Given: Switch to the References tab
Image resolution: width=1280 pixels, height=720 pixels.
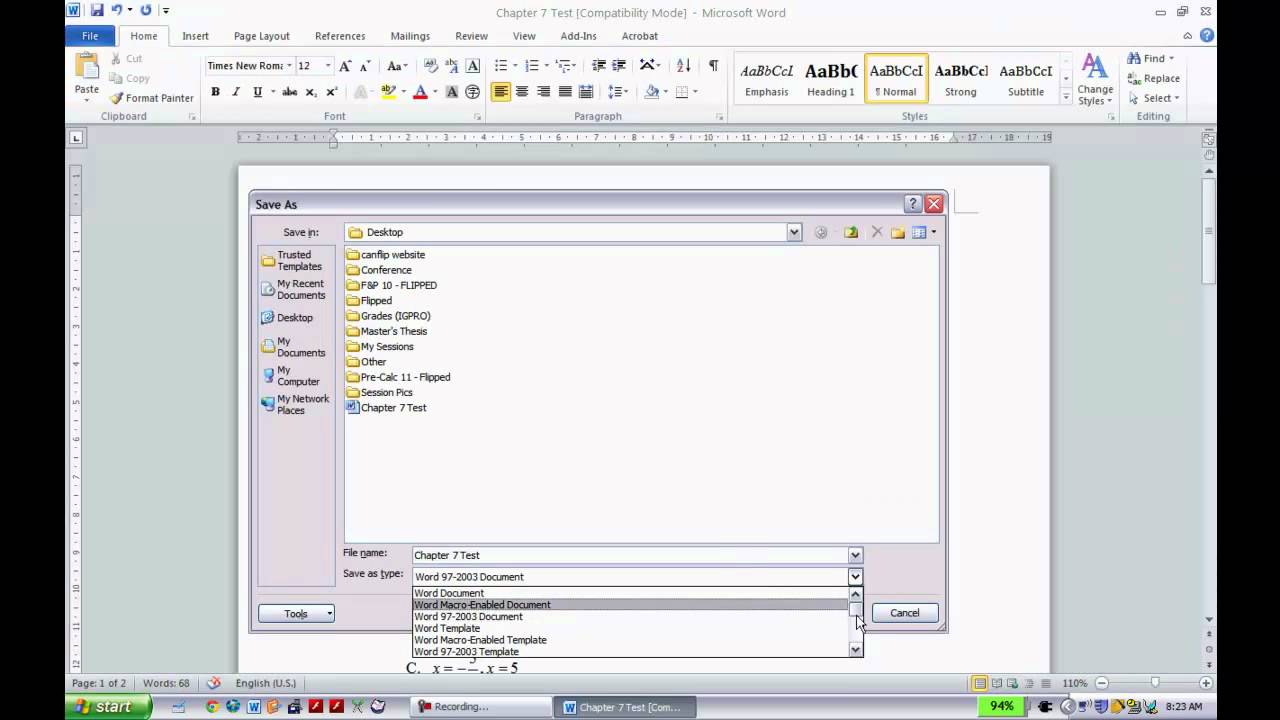Looking at the screenshot, I should coord(340,36).
